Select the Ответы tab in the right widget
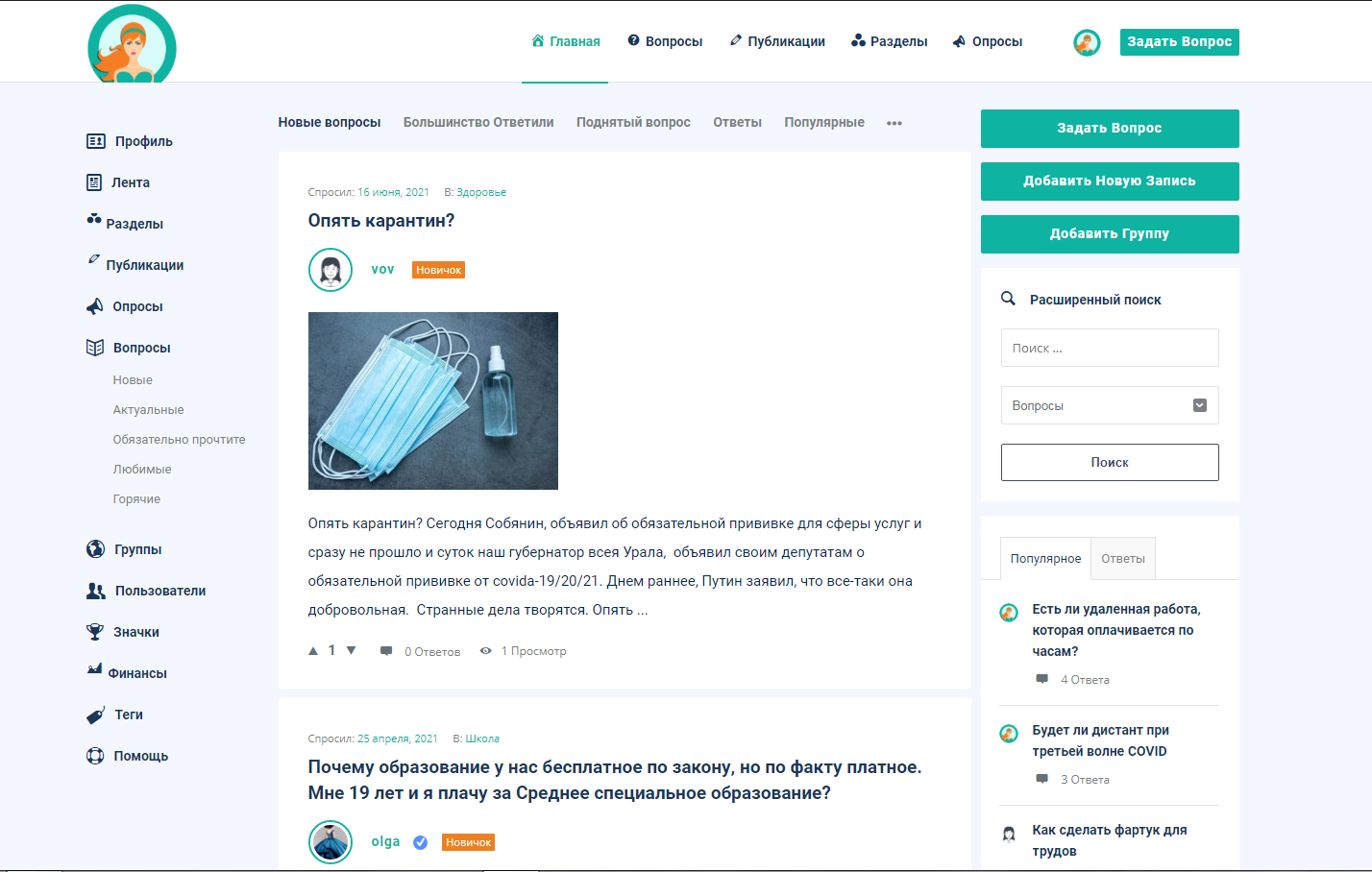This screenshot has height=872, width=1372. 1123,559
